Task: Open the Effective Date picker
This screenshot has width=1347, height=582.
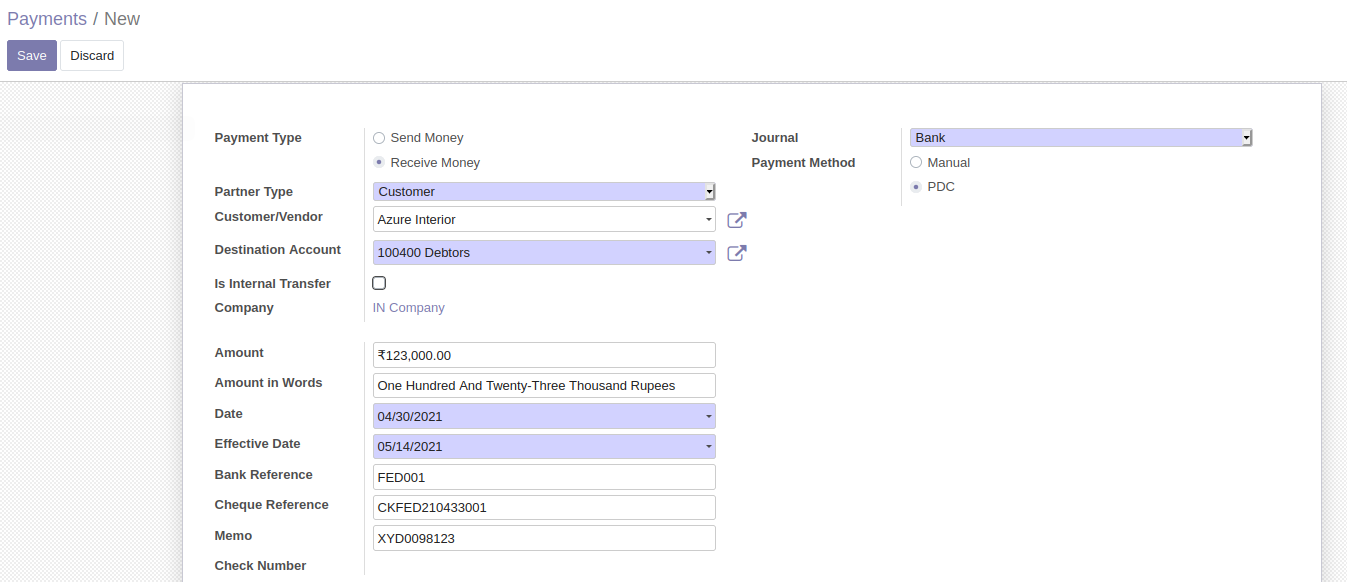Action: pos(544,446)
